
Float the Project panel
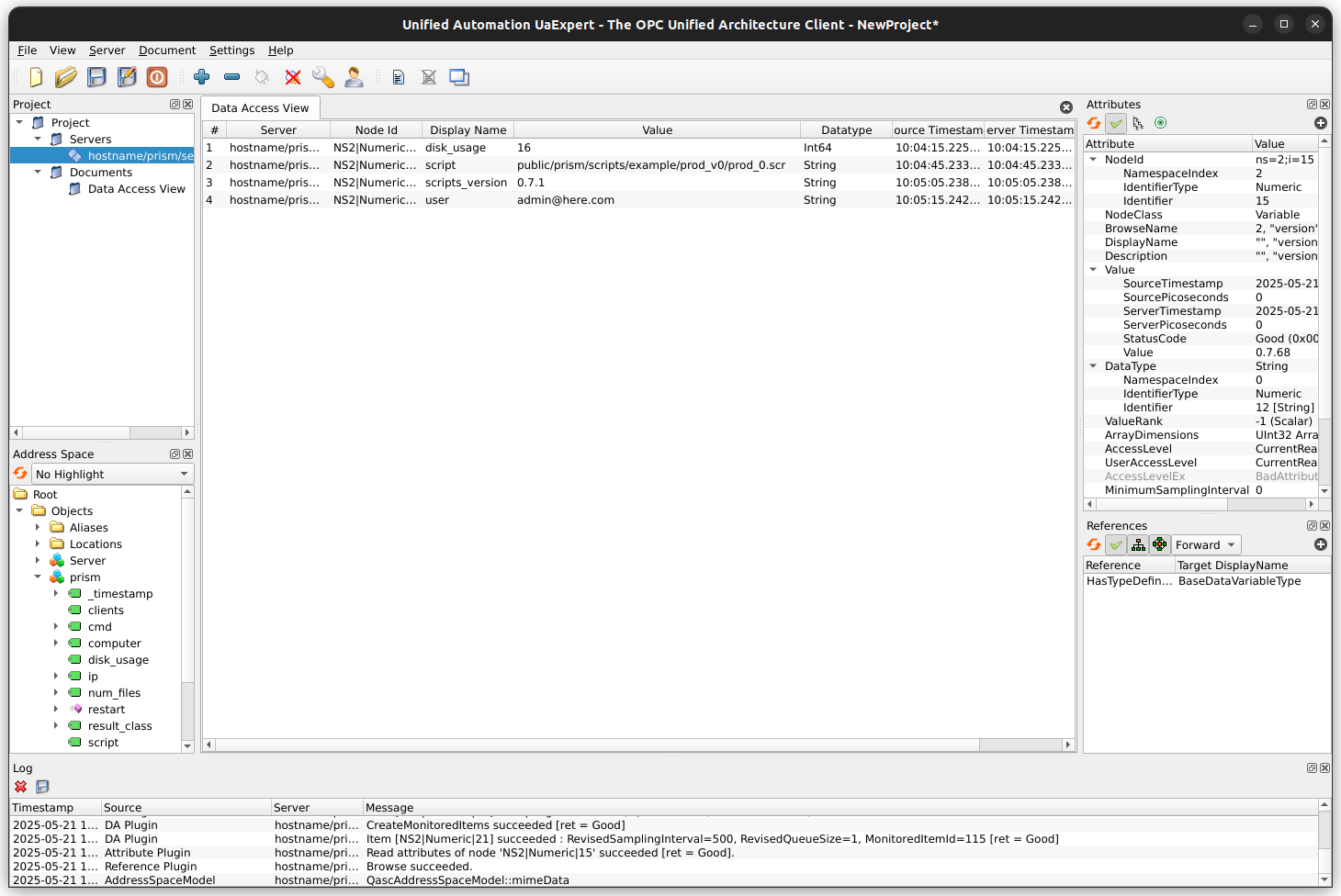pyautogui.click(x=175, y=105)
